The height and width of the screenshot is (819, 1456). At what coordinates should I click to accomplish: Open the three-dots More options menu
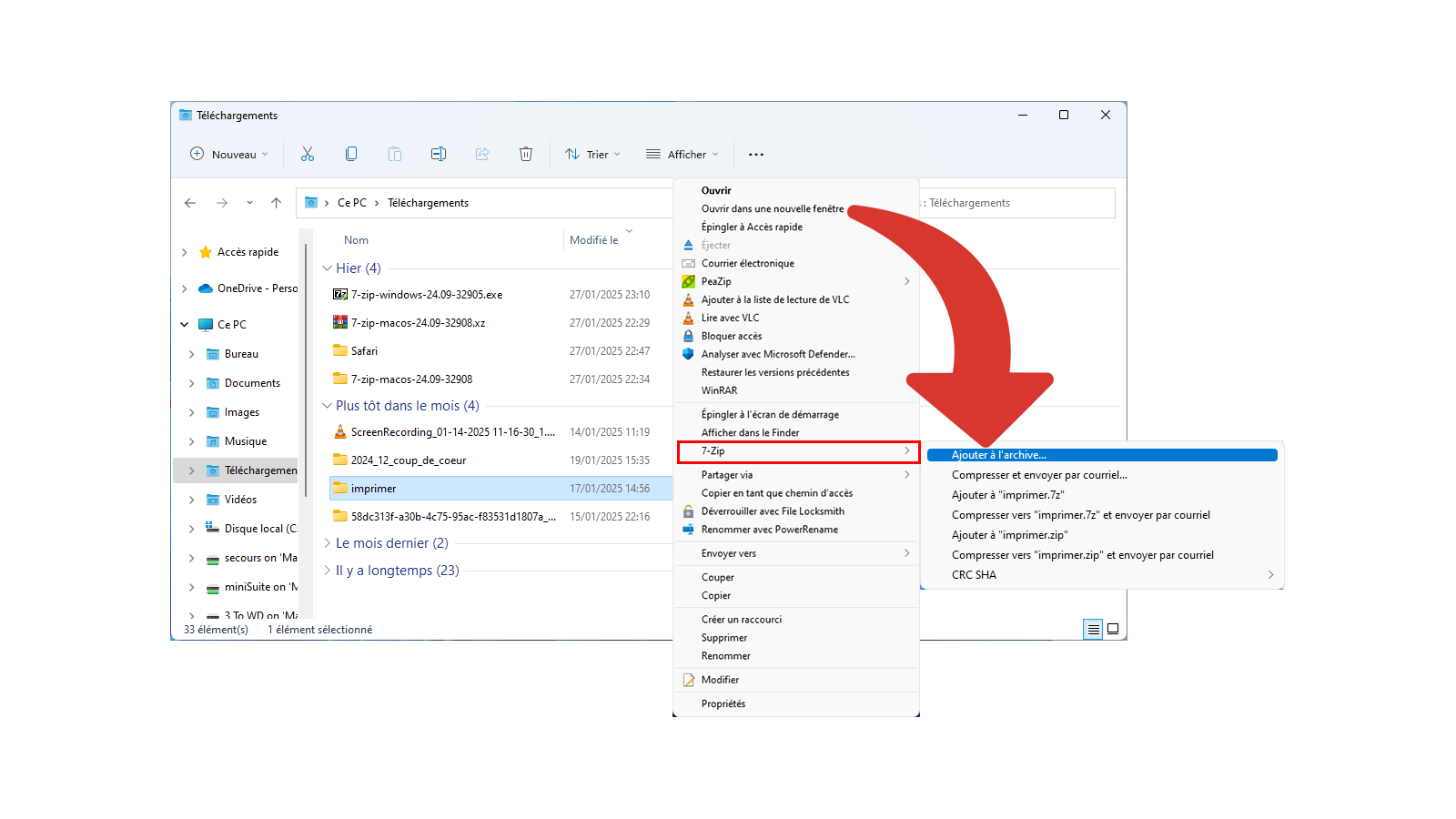point(756,155)
